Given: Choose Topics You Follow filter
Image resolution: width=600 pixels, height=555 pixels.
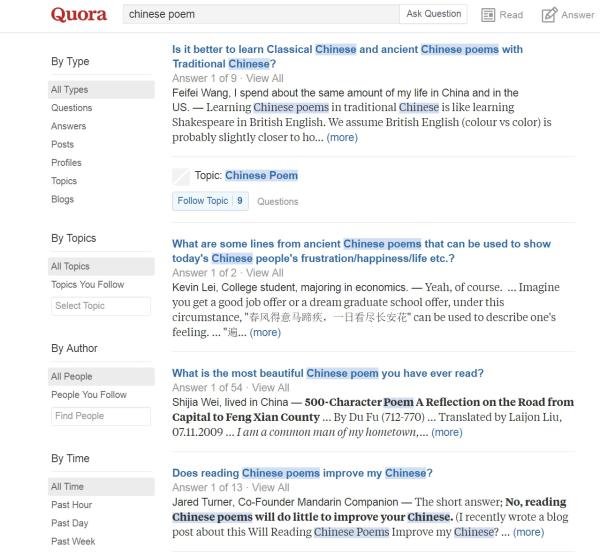Looking at the screenshot, I should tap(88, 284).
